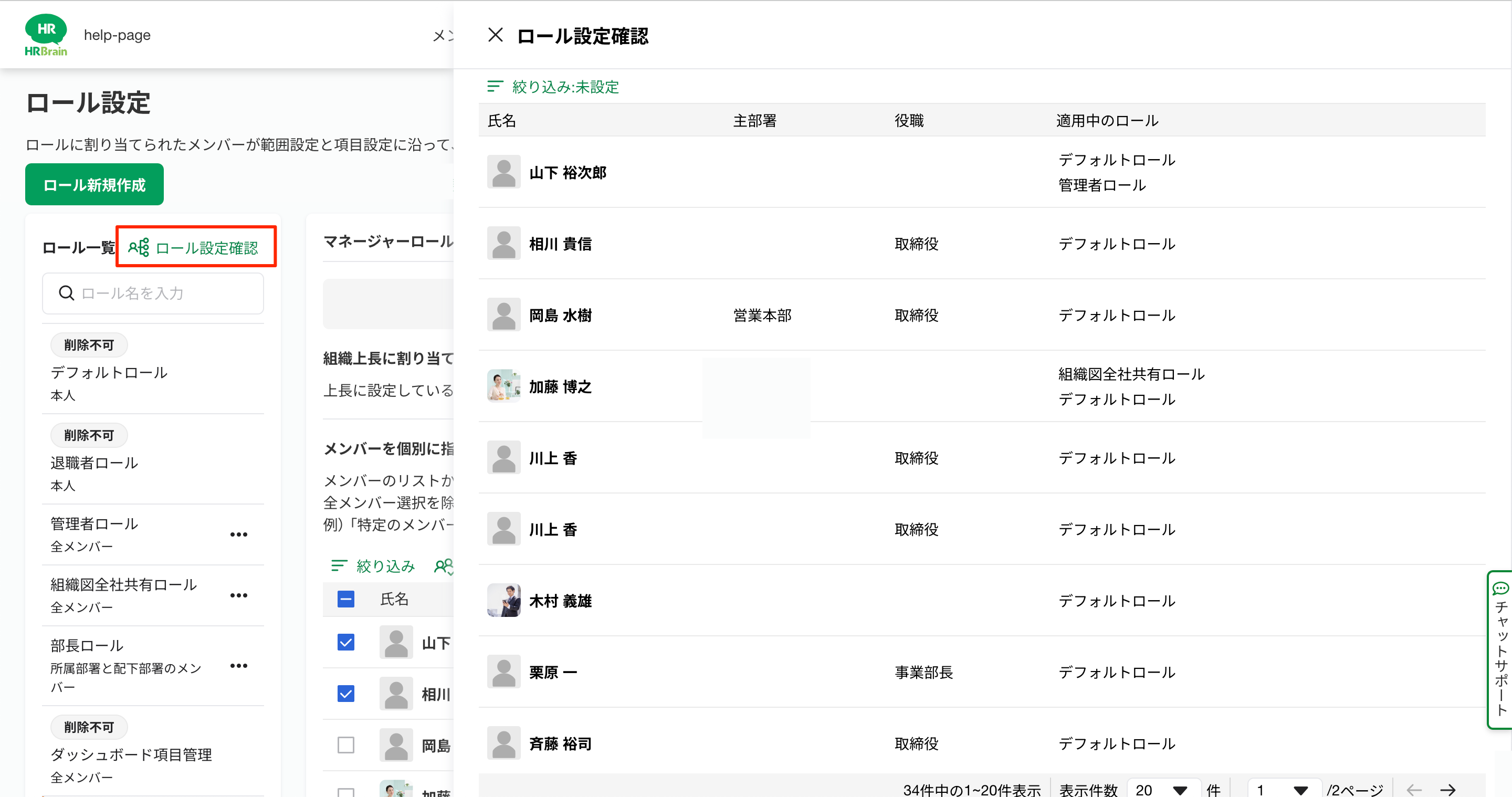Screen dimensions: 1512x797
Task: Open the チャットサポート chat widget
Action: 1500,649
